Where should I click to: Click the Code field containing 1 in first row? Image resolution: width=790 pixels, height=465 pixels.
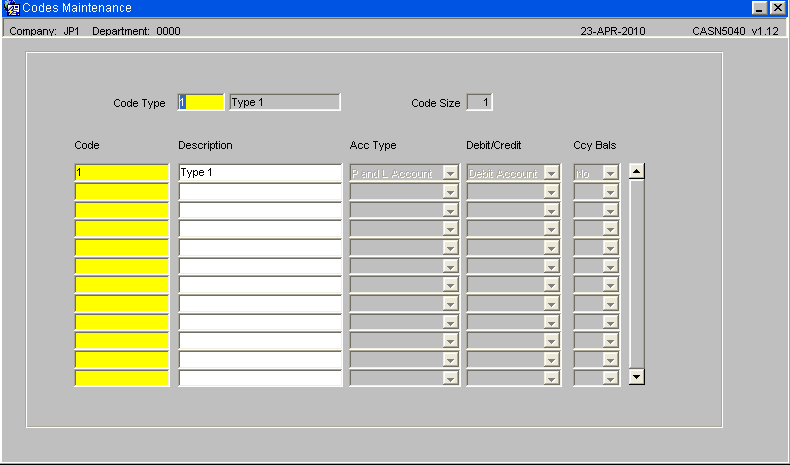coord(122,173)
